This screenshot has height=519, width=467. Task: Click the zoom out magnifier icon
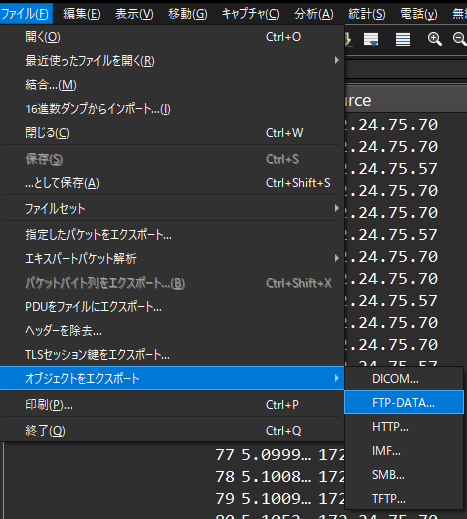(460, 39)
